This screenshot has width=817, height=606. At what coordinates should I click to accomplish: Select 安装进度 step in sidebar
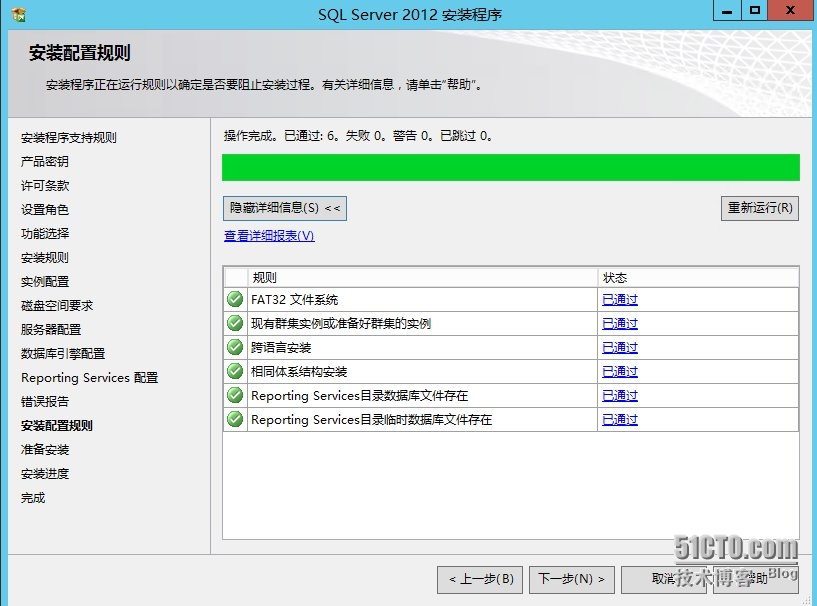coord(45,473)
